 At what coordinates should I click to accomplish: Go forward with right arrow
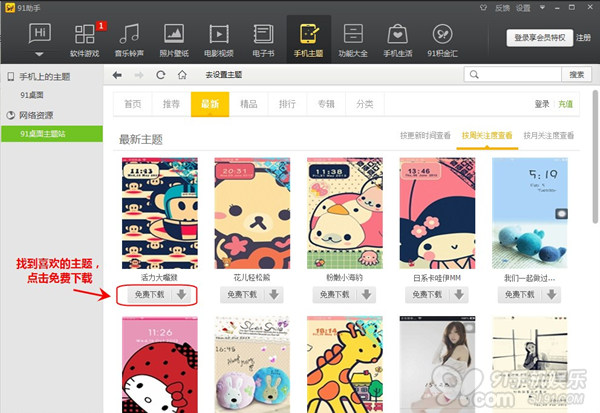[139, 75]
